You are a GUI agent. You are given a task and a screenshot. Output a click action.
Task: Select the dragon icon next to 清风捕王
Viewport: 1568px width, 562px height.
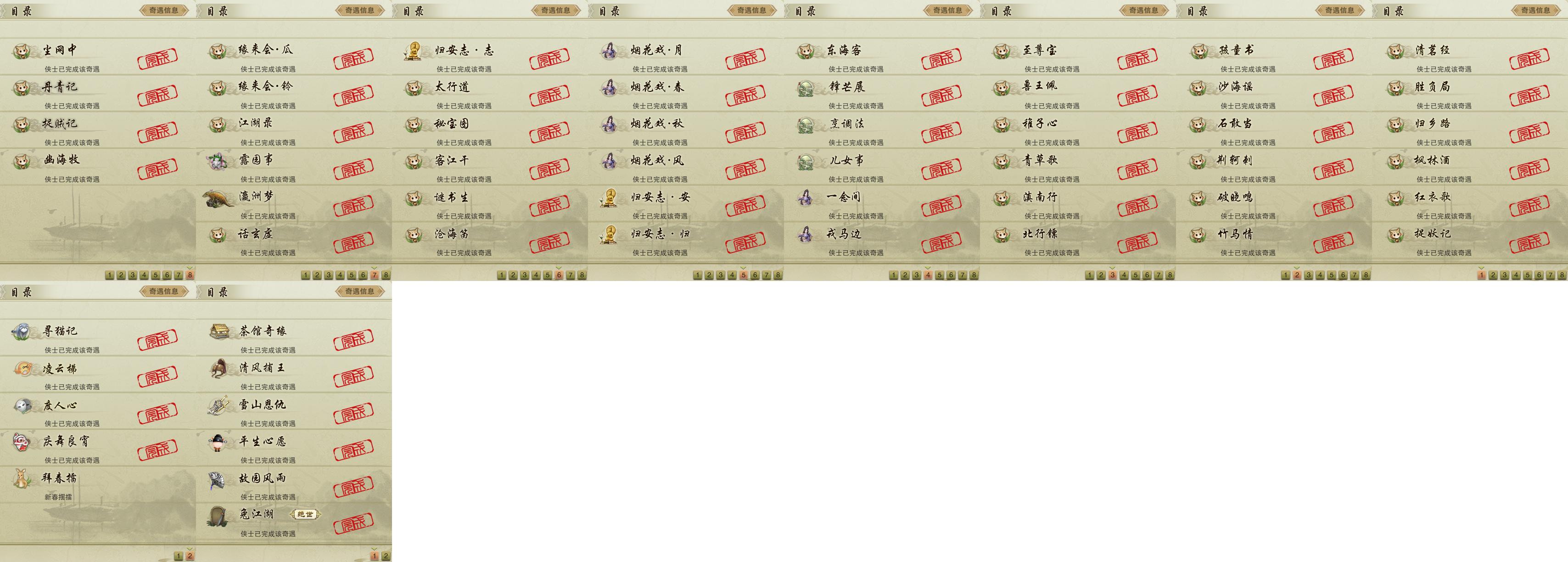coord(218,368)
